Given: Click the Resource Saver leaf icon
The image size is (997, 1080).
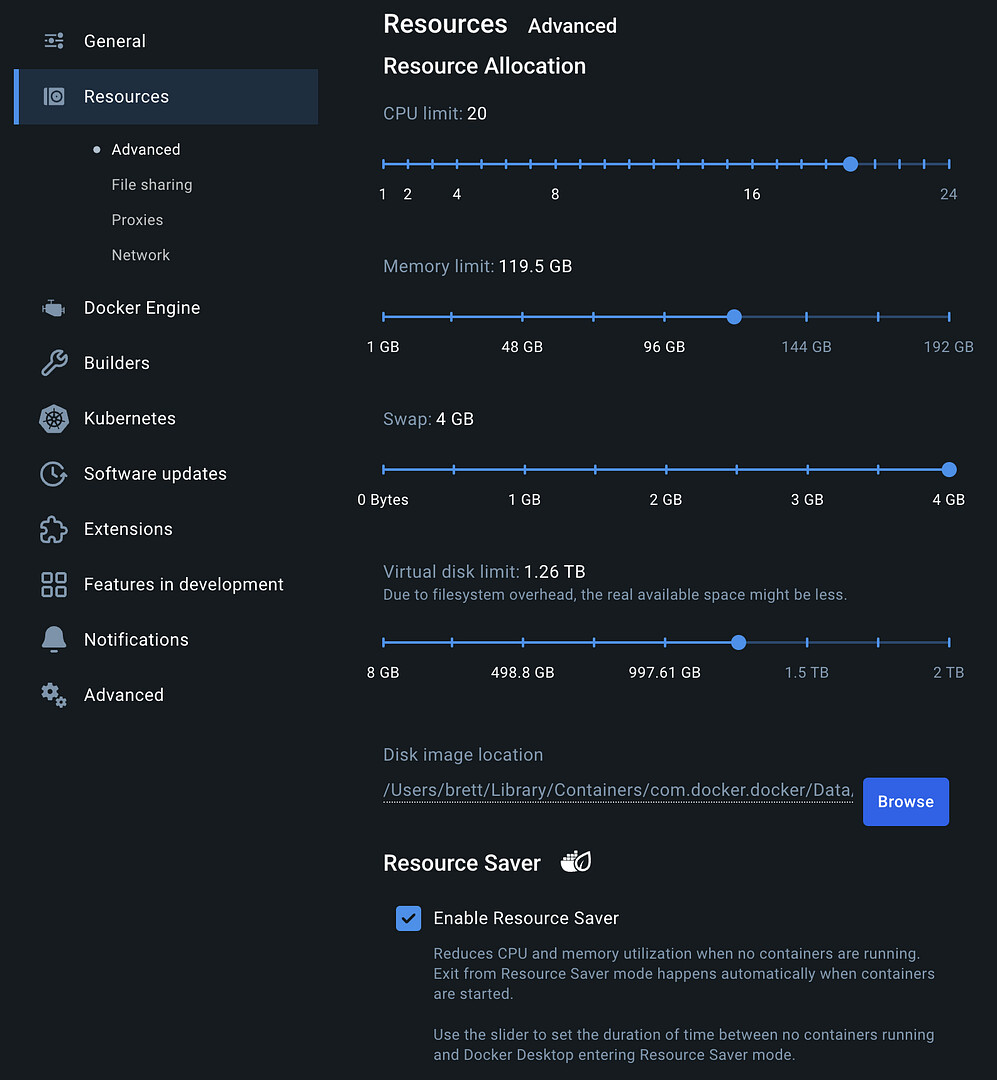Looking at the screenshot, I should click(x=576, y=862).
